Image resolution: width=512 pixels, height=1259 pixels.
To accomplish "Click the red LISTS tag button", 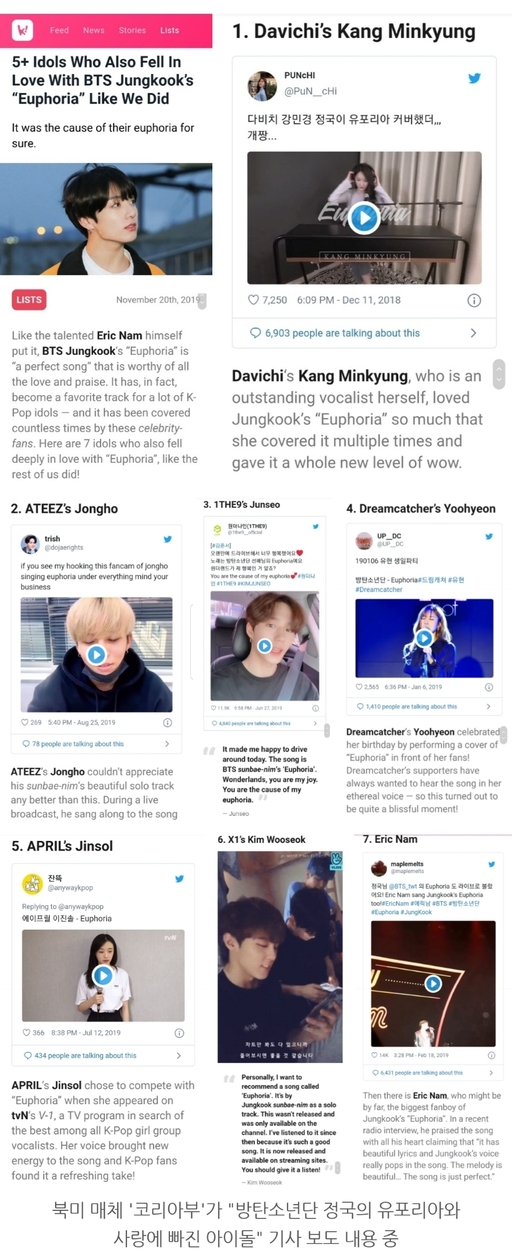I will (29, 300).
